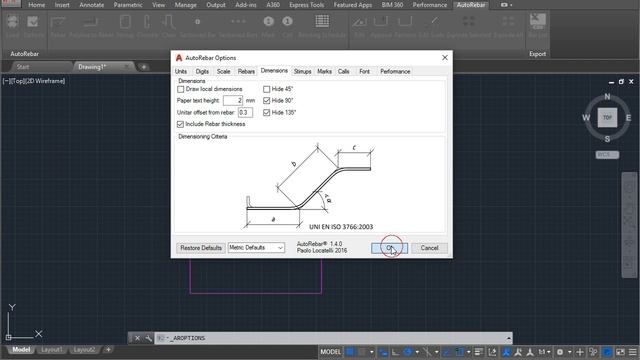Switch to the Stirrups tab
The width and height of the screenshot is (640, 360).
point(302,71)
